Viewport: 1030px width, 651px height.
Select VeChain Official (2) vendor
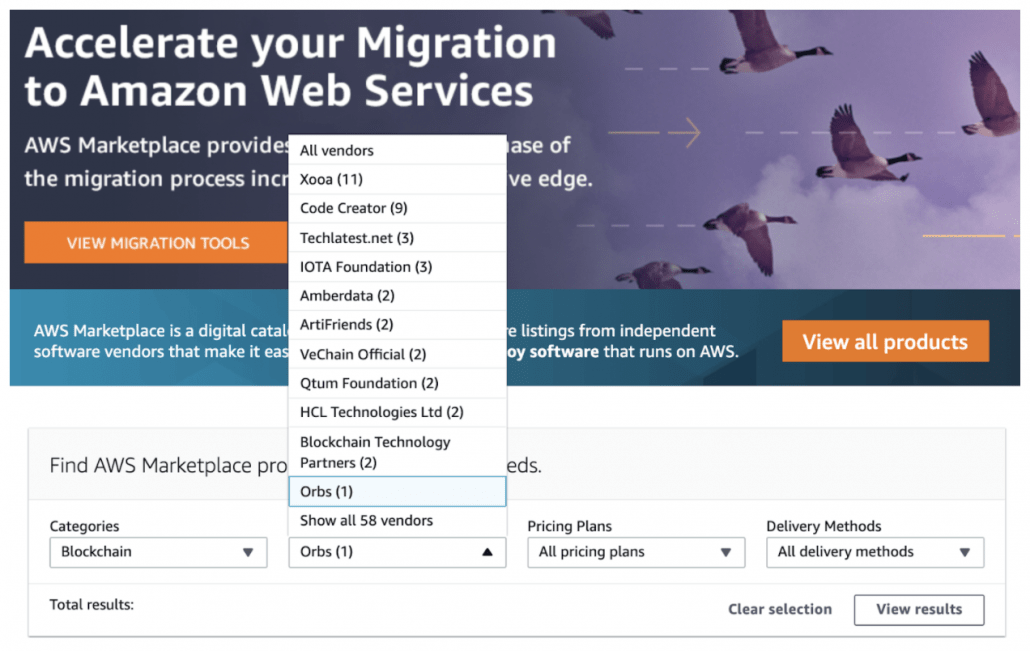(x=397, y=354)
